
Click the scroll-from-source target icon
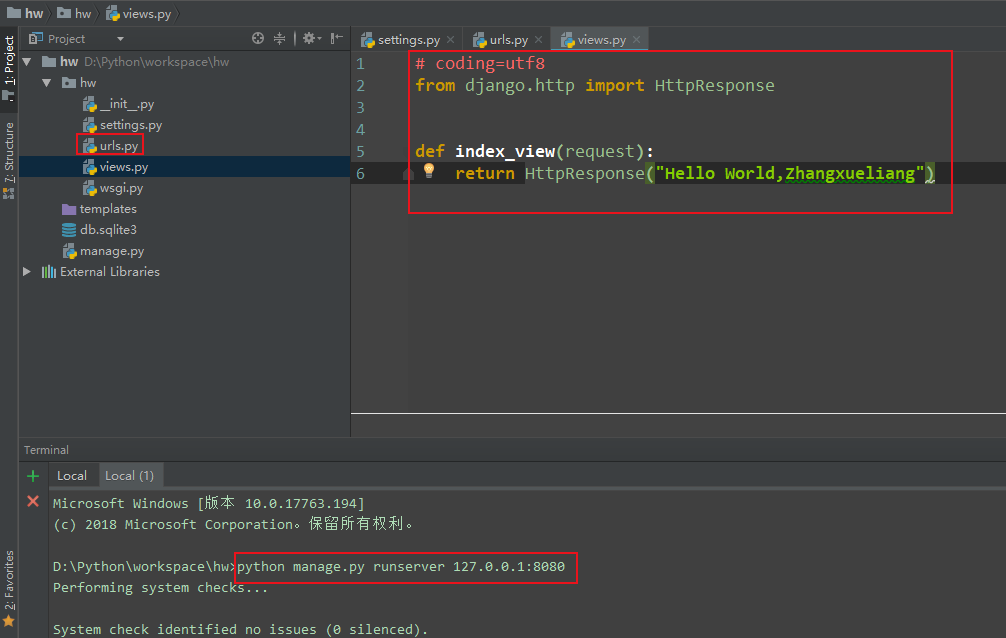point(258,39)
